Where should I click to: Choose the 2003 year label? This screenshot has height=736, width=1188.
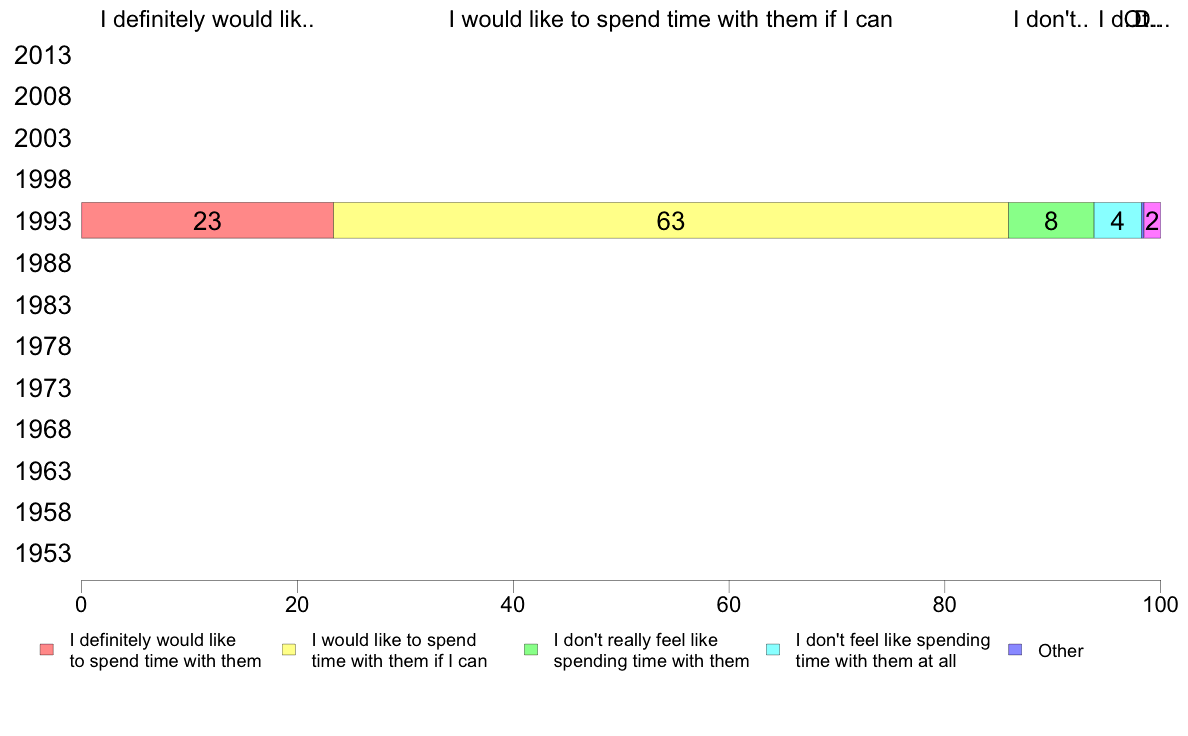42,138
